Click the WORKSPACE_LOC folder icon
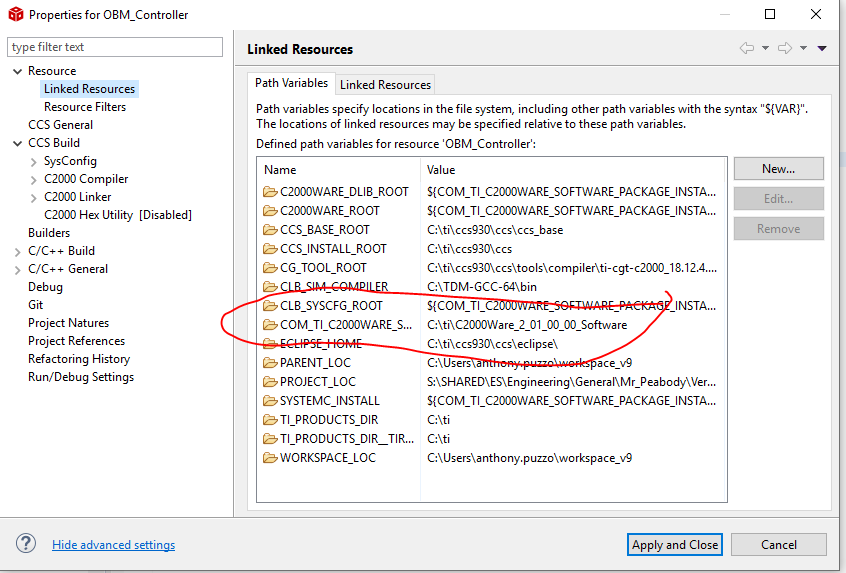Screen dimensions: 846x573 coord(269,458)
